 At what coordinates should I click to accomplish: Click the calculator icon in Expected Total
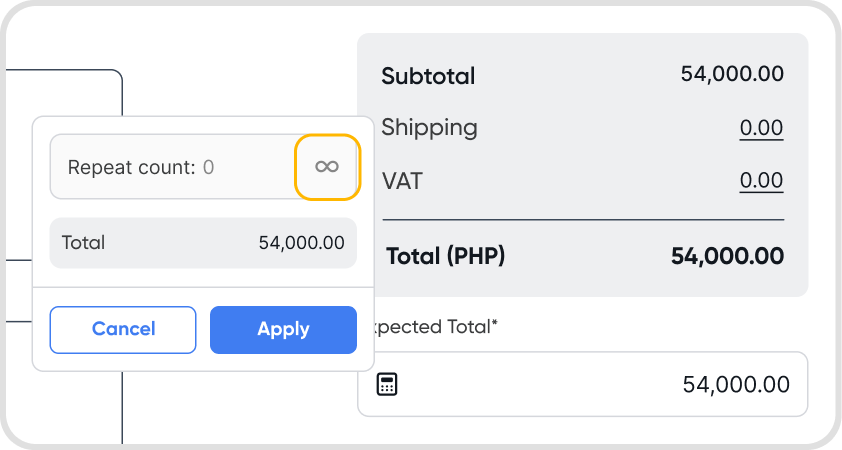click(387, 385)
